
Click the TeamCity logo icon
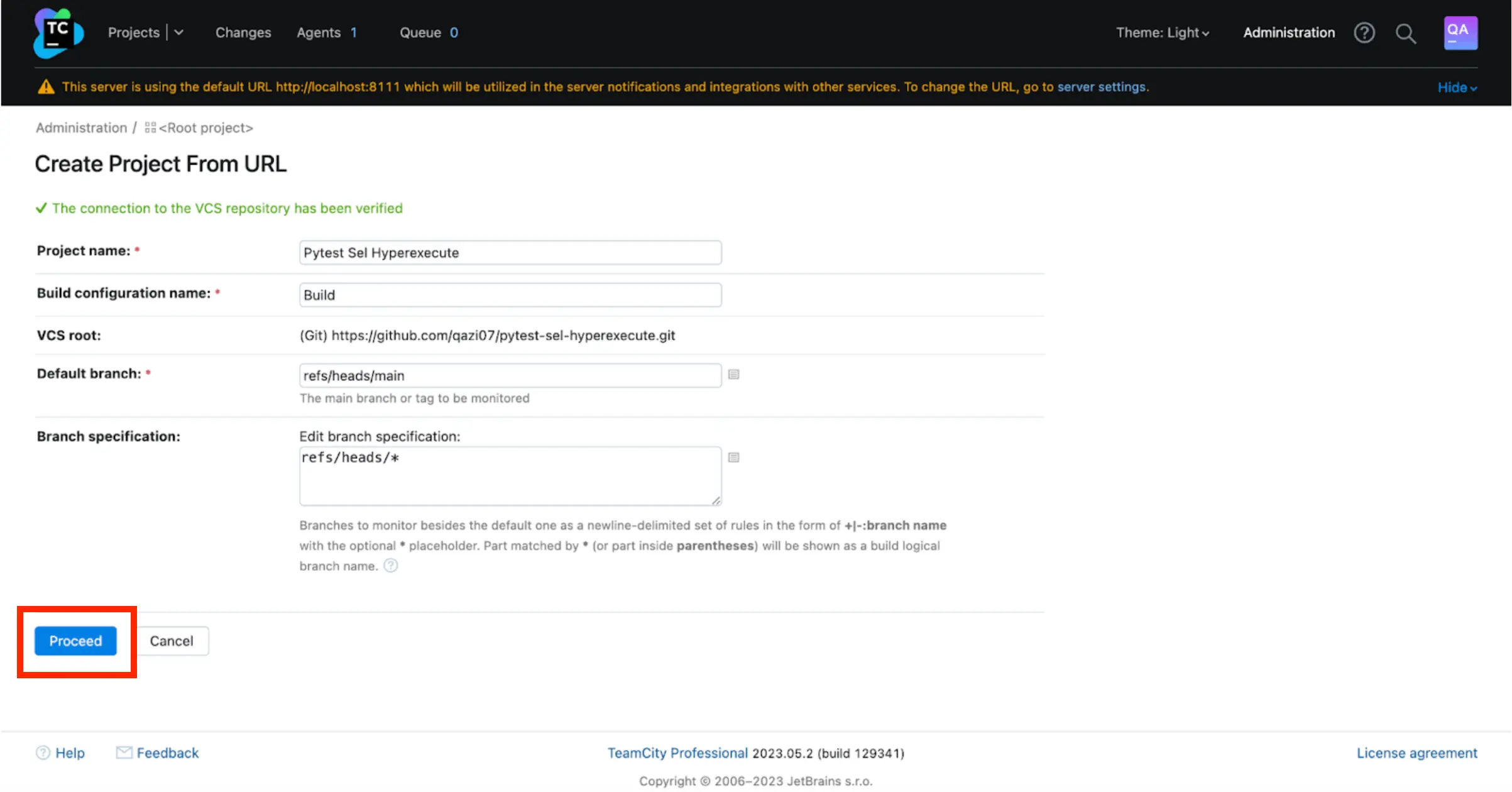pos(58,33)
